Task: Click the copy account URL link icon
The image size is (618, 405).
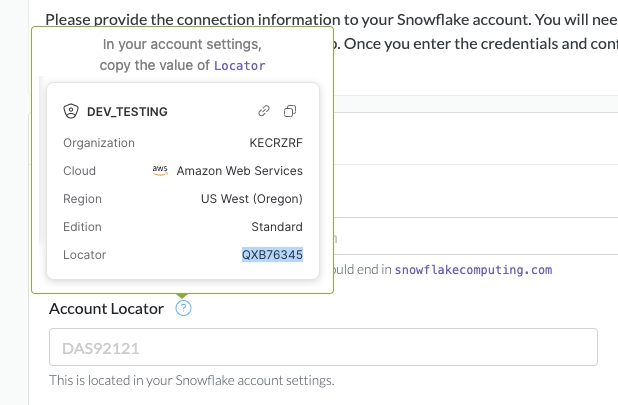Action: tap(265, 111)
